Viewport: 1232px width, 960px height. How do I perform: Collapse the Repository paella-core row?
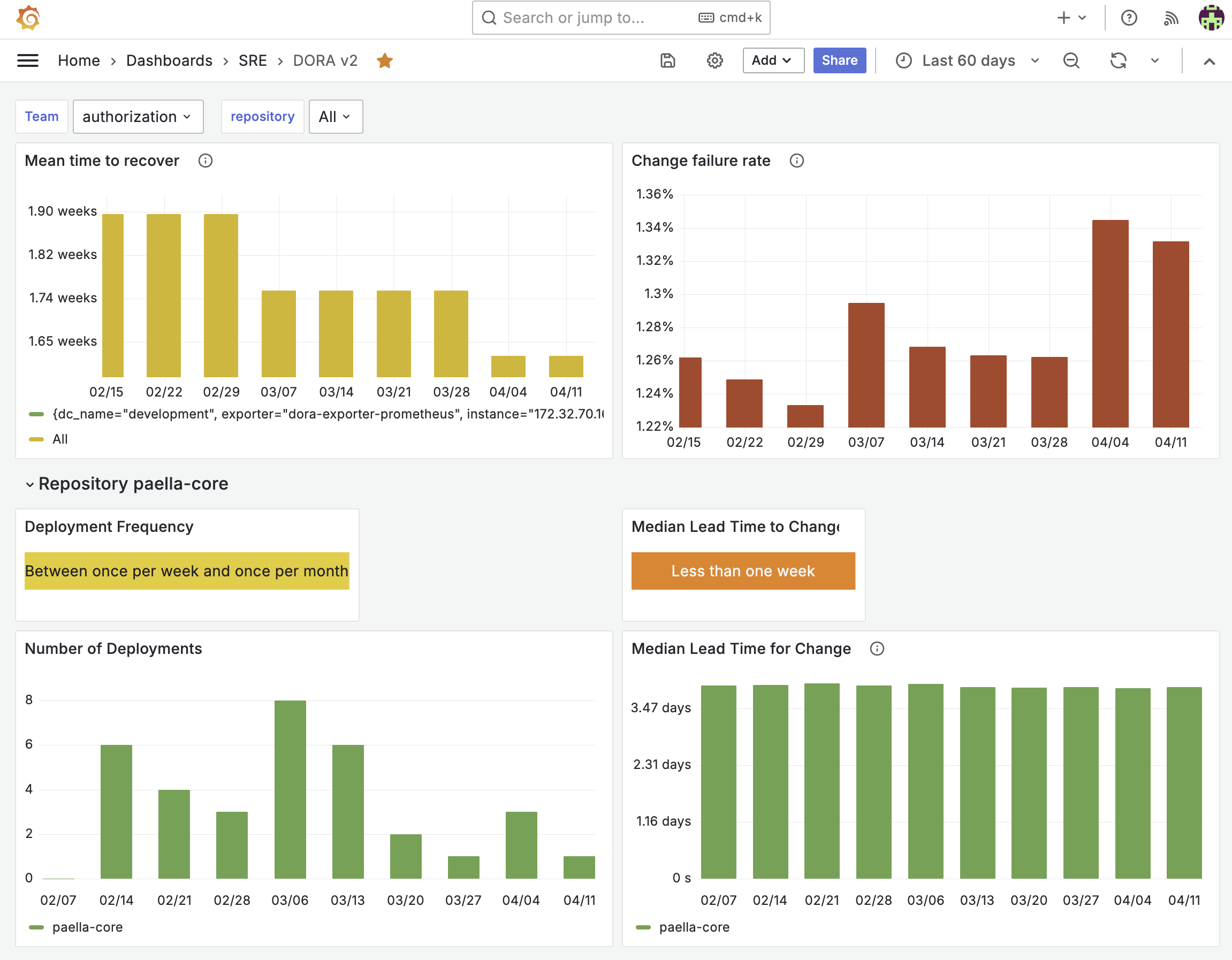tap(30, 484)
